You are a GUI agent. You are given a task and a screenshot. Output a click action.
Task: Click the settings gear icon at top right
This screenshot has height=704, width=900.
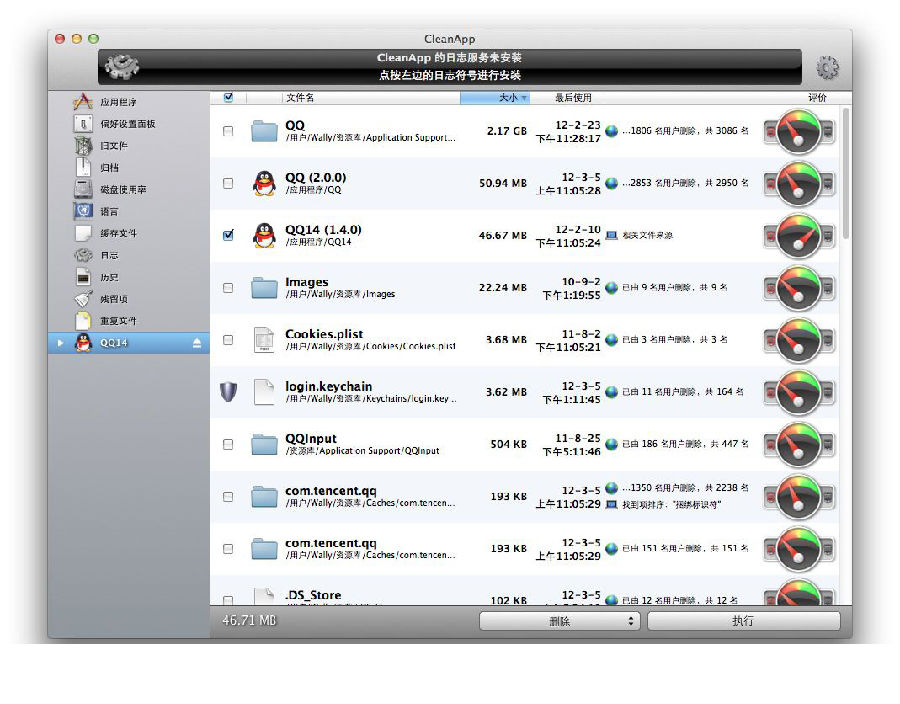(x=828, y=68)
